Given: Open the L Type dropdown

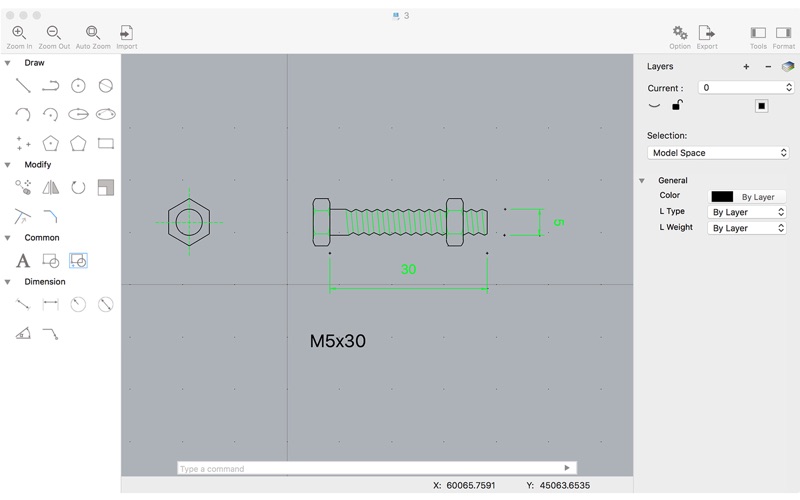Looking at the screenshot, I should pyautogui.click(x=746, y=212).
